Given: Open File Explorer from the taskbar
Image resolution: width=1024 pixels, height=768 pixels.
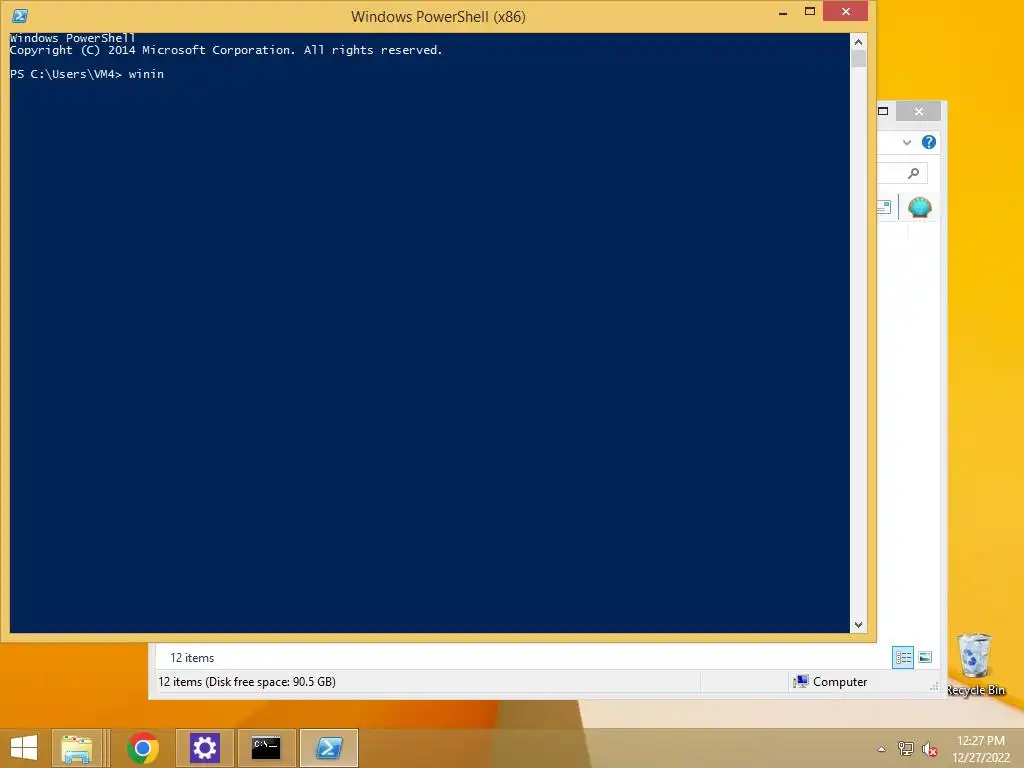Looking at the screenshot, I should coord(76,748).
